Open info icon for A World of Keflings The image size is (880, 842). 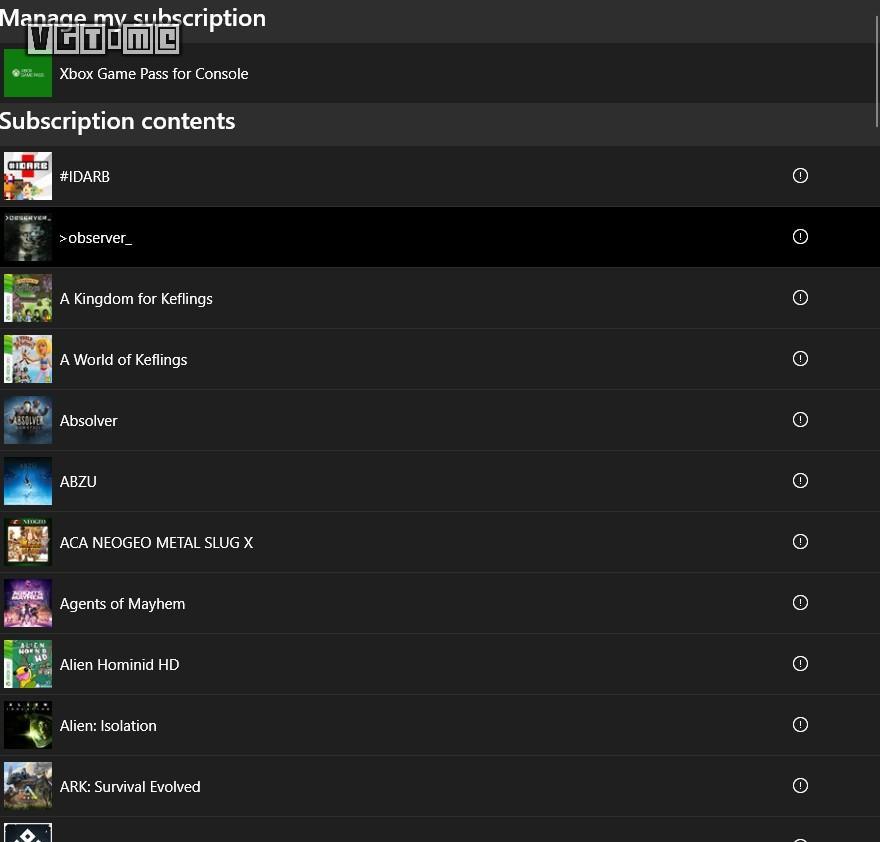click(800, 358)
